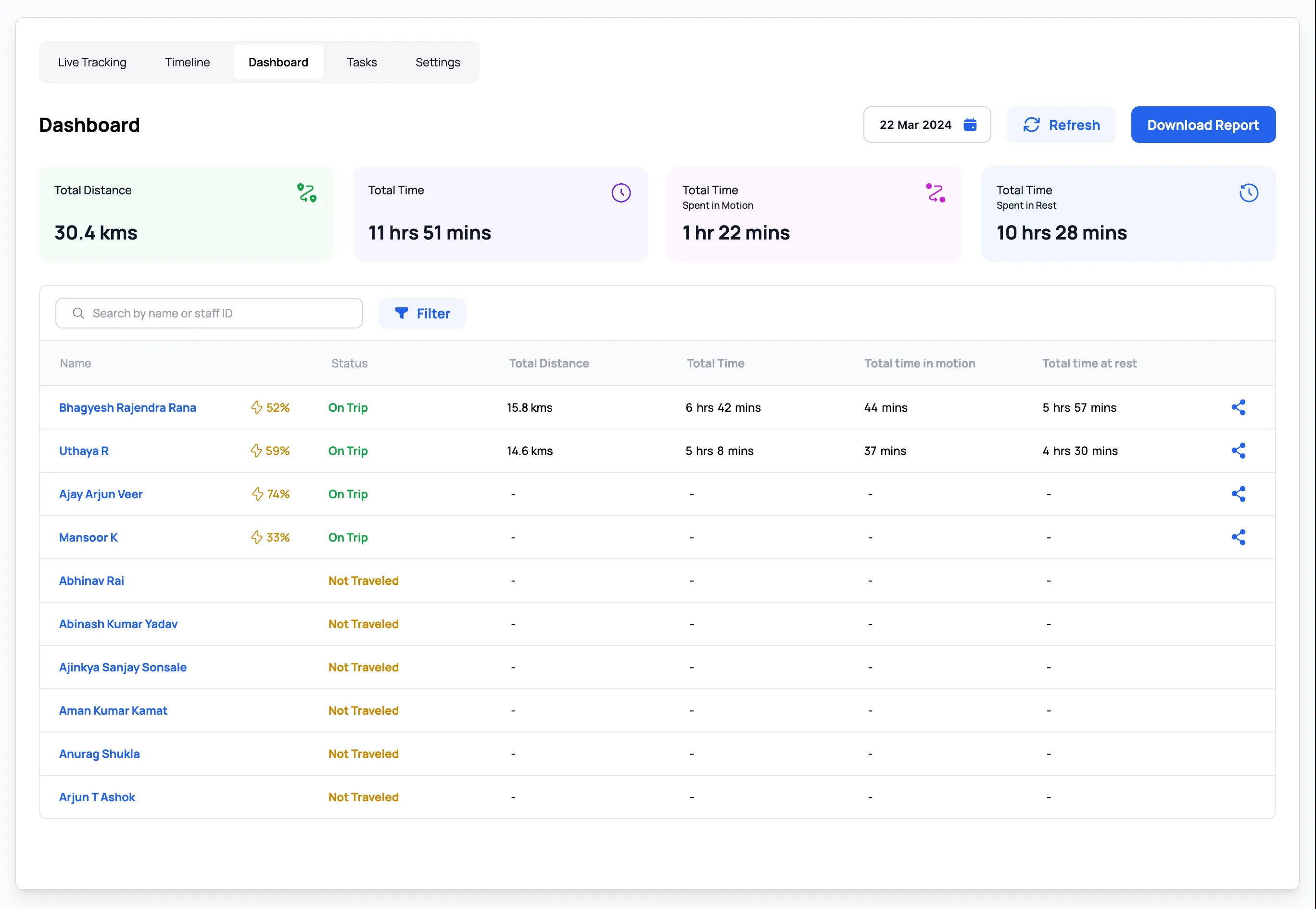
Task: Share Mansoor K's trip details
Action: coord(1239,537)
